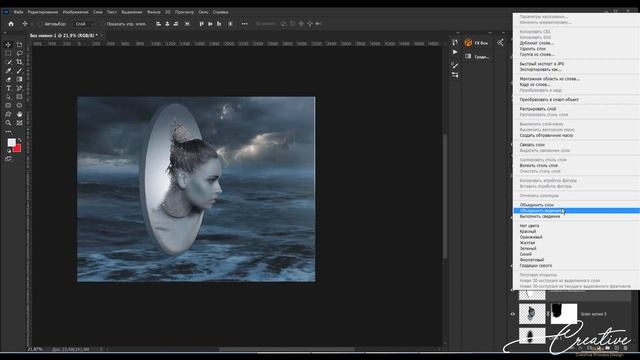This screenshot has height=360, width=640.
Task: Select the Hand tool
Action: [x=19, y=114]
